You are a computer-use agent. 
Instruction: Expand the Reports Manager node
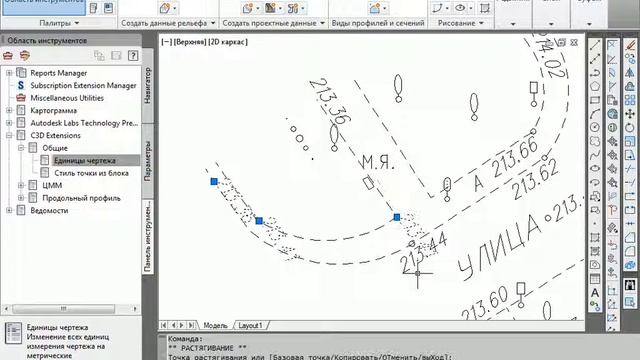[x=9, y=73]
